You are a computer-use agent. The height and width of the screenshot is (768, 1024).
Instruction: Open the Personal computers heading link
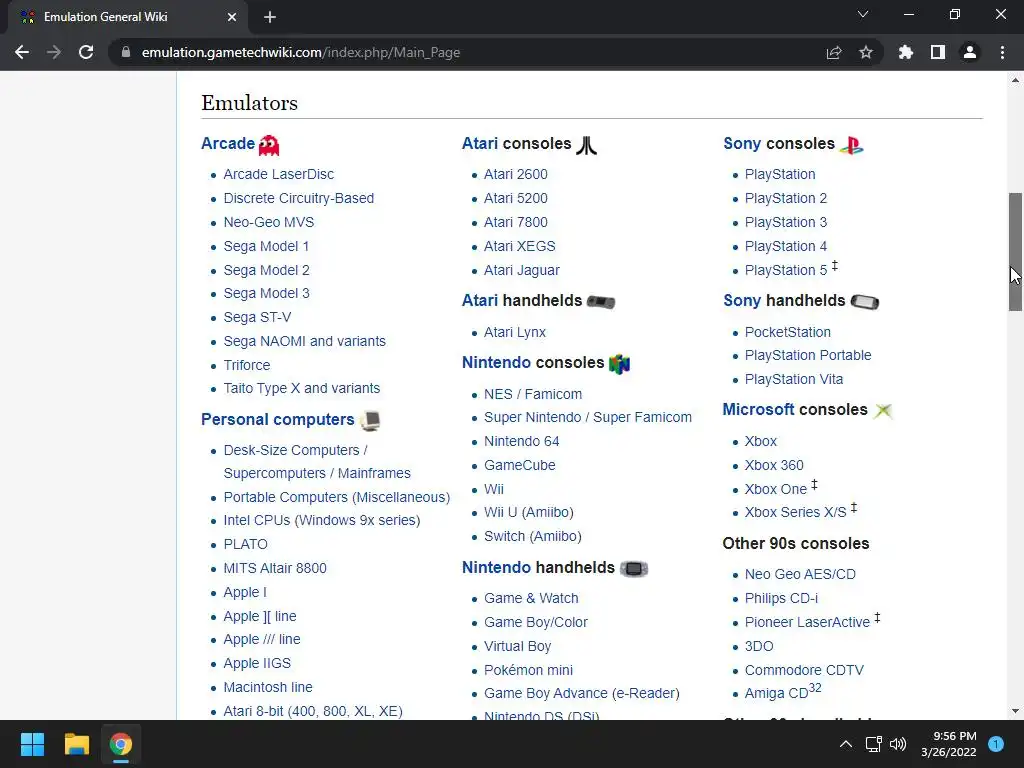pyautogui.click(x=278, y=419)
